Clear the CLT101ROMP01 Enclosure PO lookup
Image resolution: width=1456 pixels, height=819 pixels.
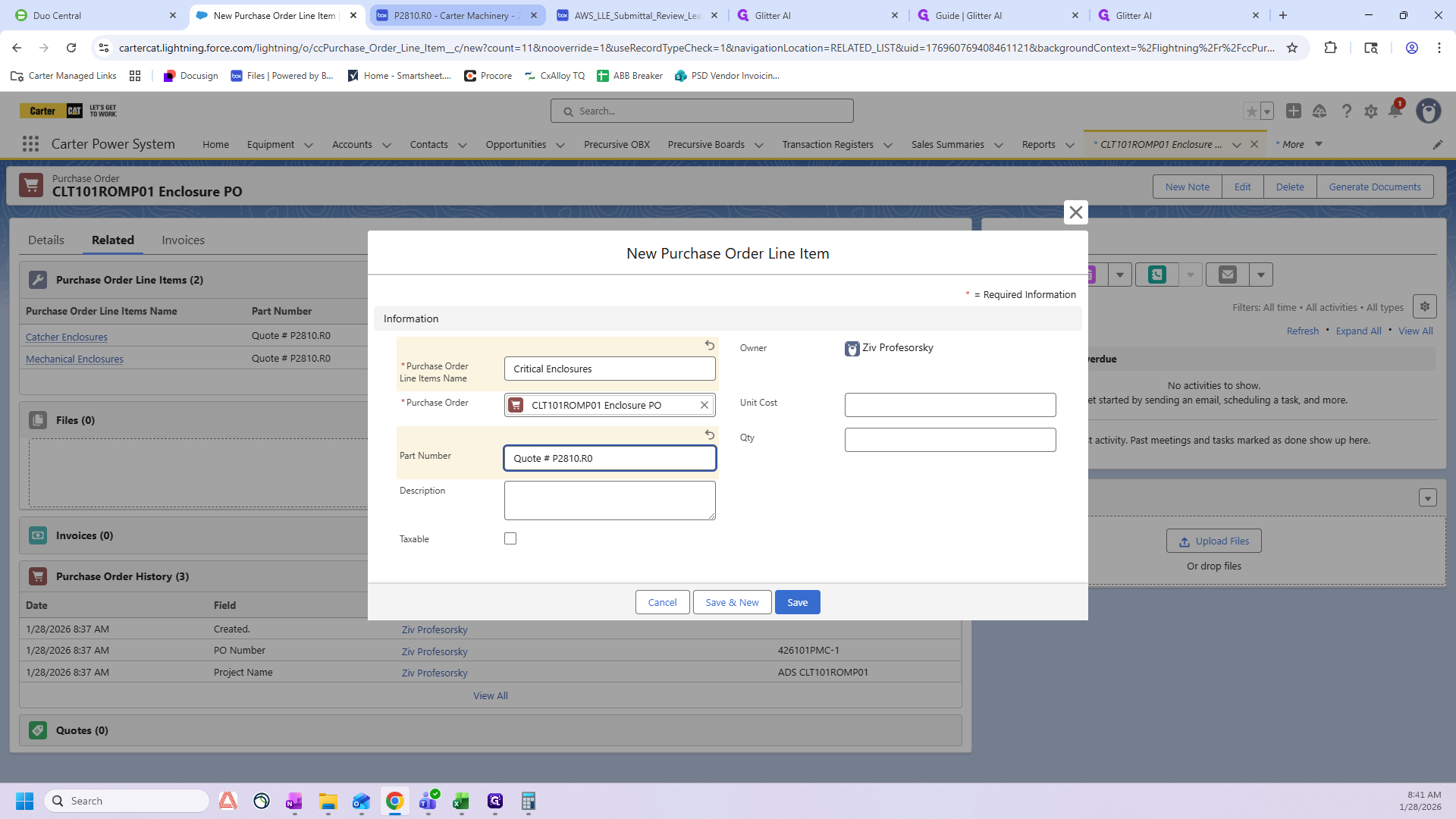click(x=704, y=405)
